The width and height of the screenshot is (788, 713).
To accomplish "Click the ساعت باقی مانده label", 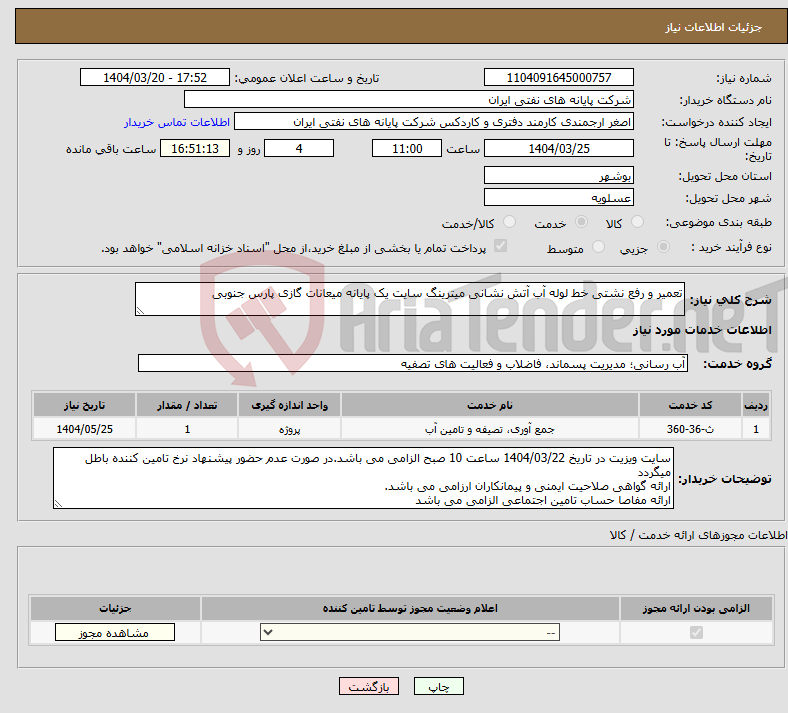I will 111,149.
